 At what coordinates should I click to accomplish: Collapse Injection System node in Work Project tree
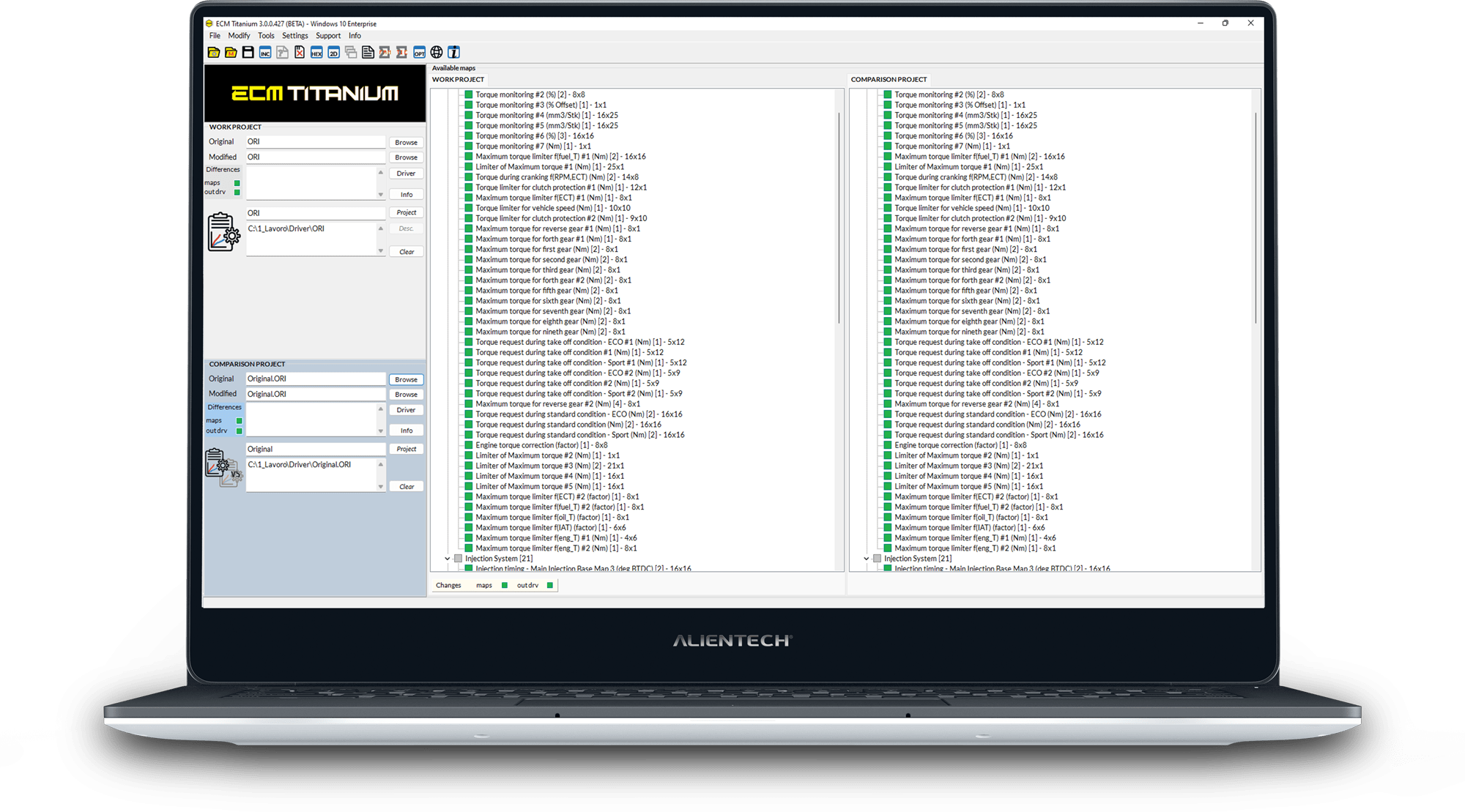click(x=448, y=559)
